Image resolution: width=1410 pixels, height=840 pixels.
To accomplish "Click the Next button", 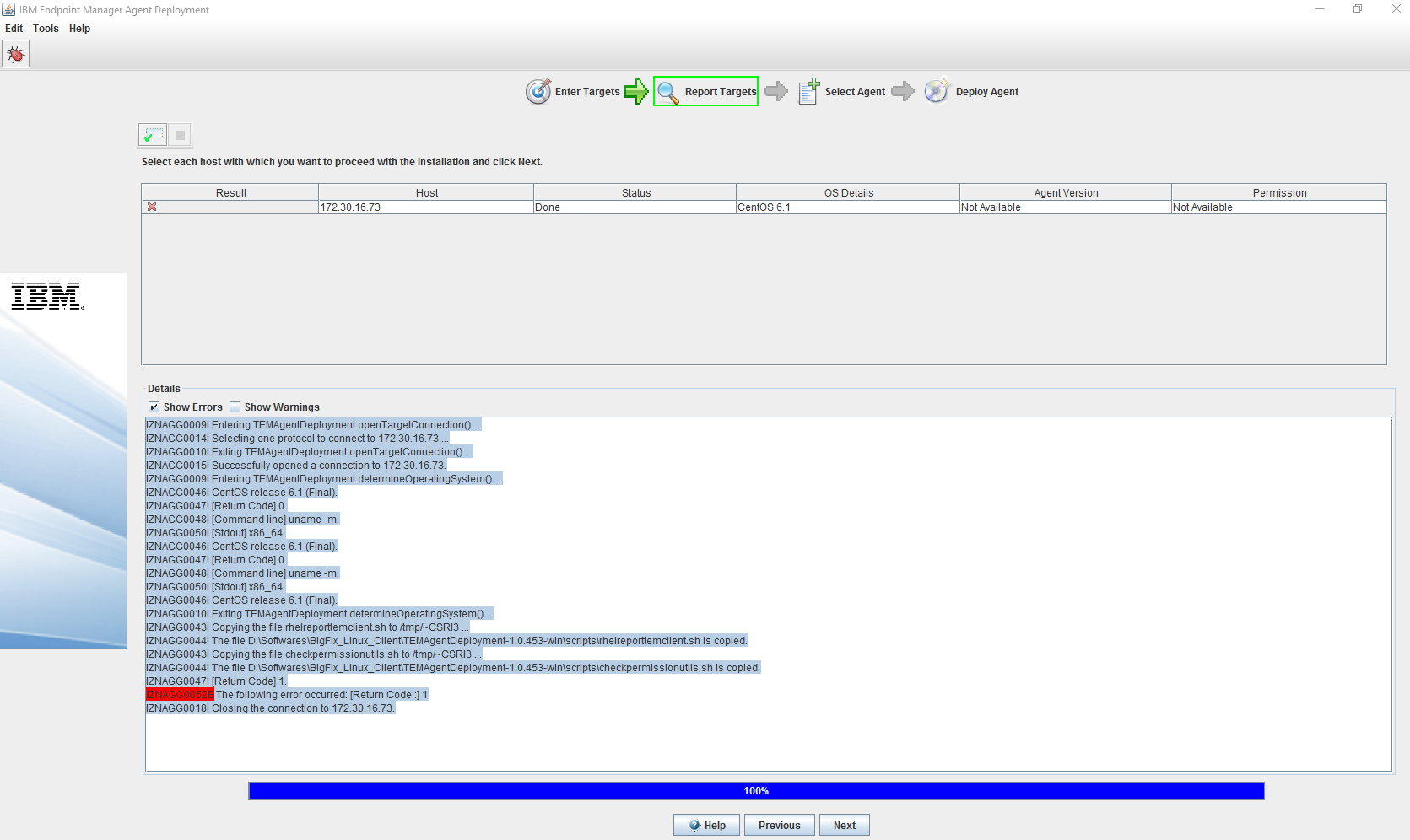I will tap(844, 825).
